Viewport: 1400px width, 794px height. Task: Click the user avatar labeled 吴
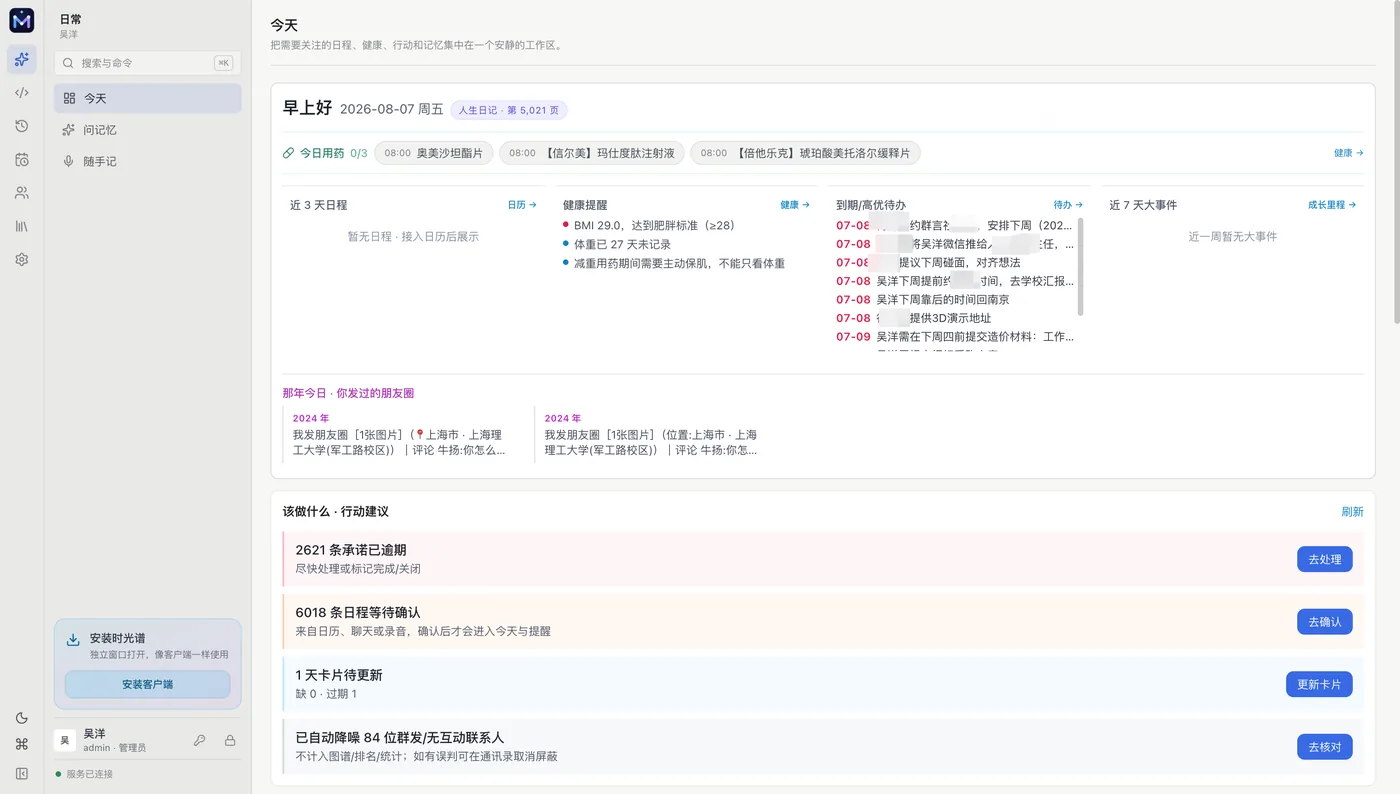tap(65, 740)
